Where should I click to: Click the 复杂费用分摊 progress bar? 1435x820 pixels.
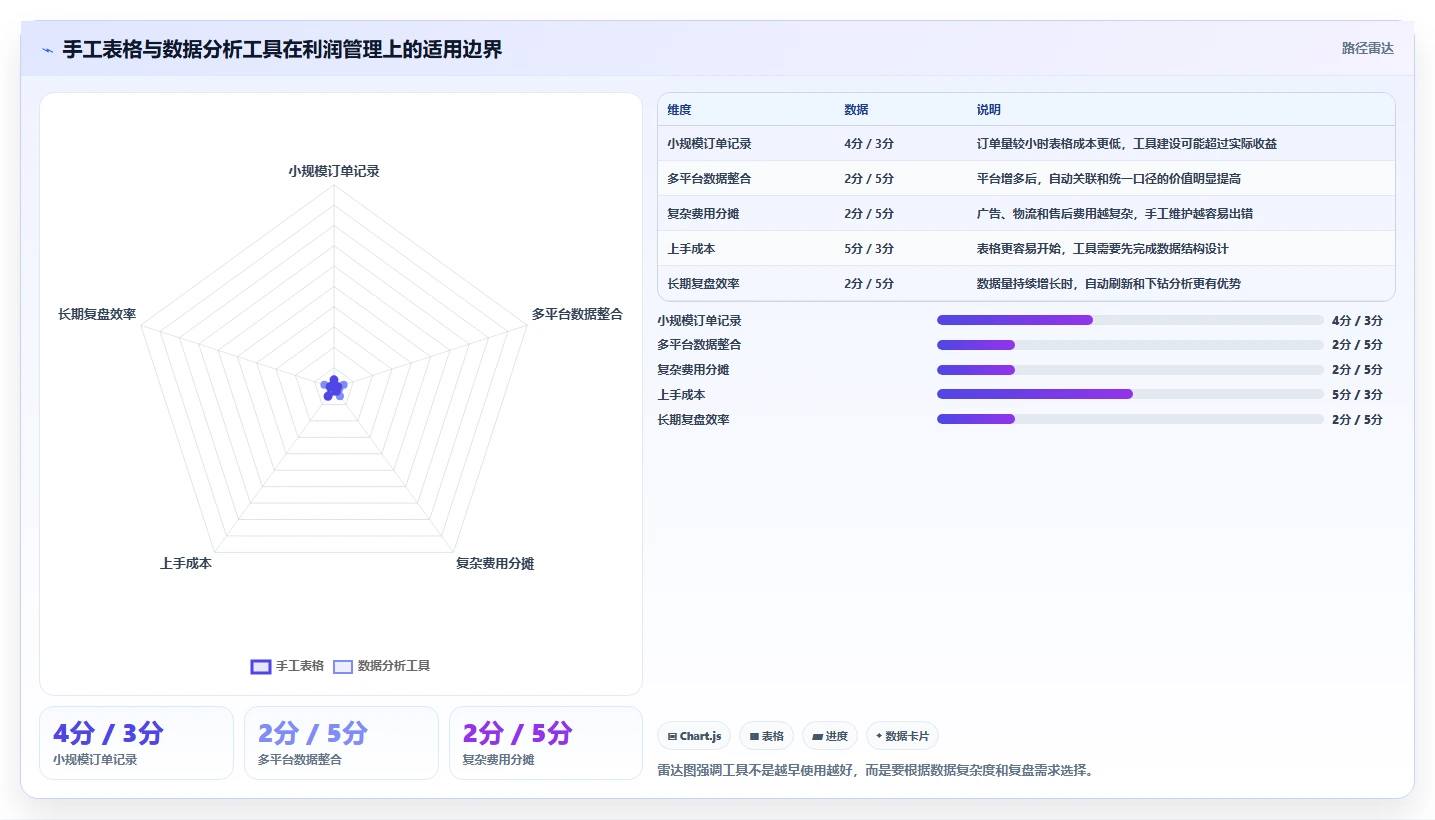click(1130, 370)
